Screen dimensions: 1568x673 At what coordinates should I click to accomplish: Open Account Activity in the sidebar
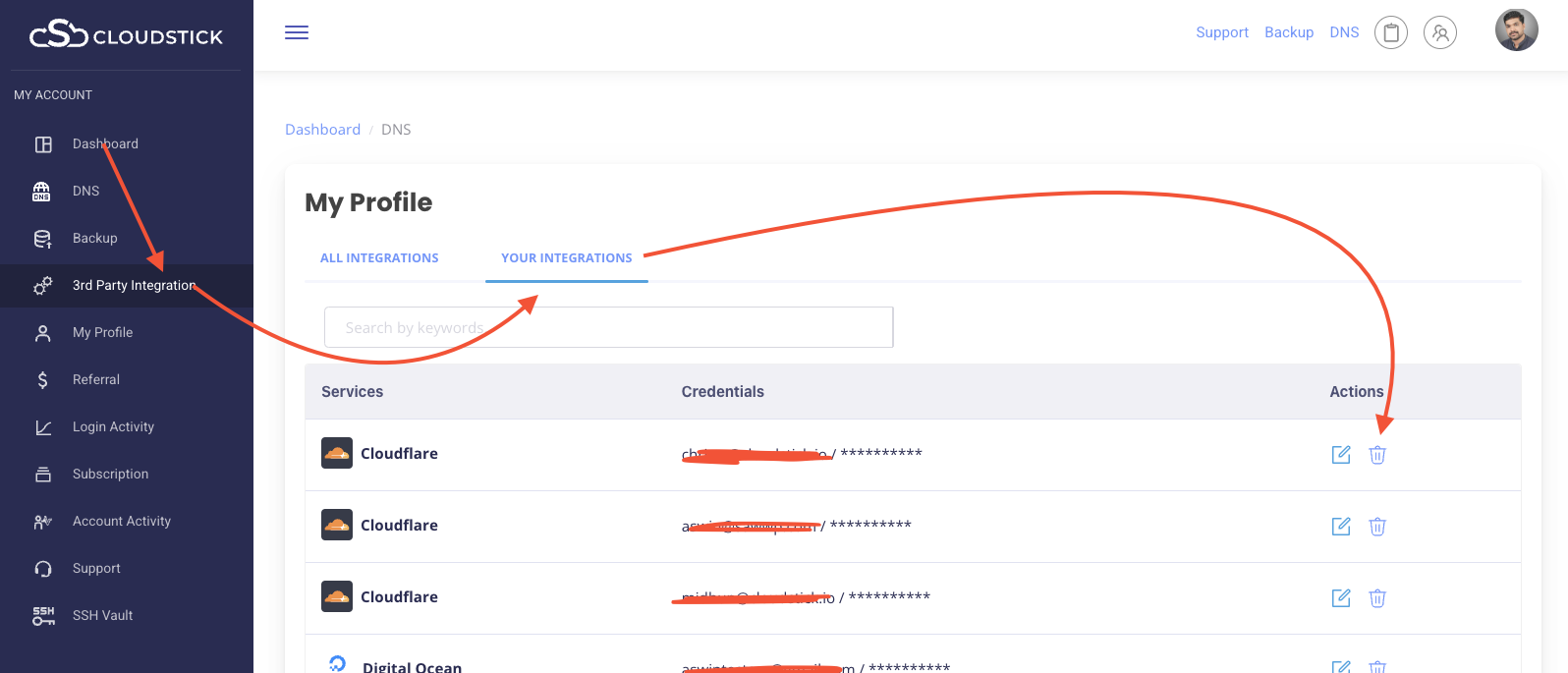42,521
